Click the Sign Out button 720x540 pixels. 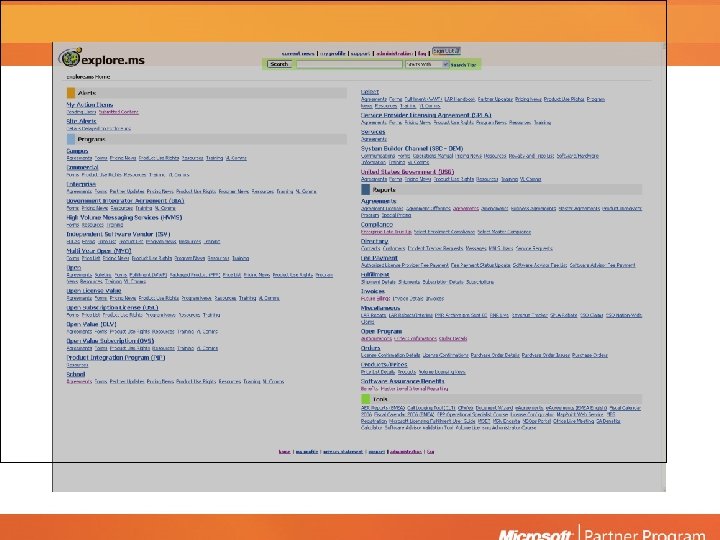[x=446, y=51]
